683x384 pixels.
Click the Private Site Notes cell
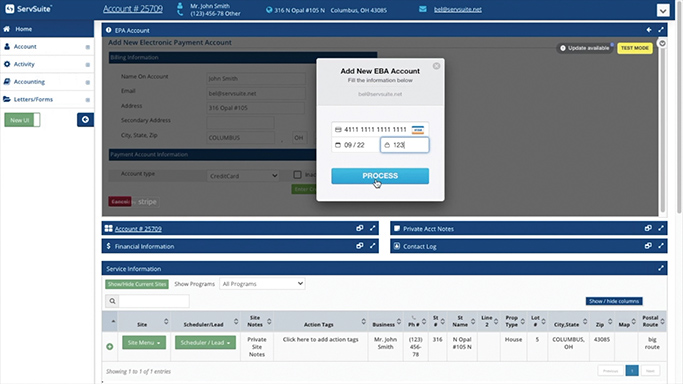[x=257, y=347]
